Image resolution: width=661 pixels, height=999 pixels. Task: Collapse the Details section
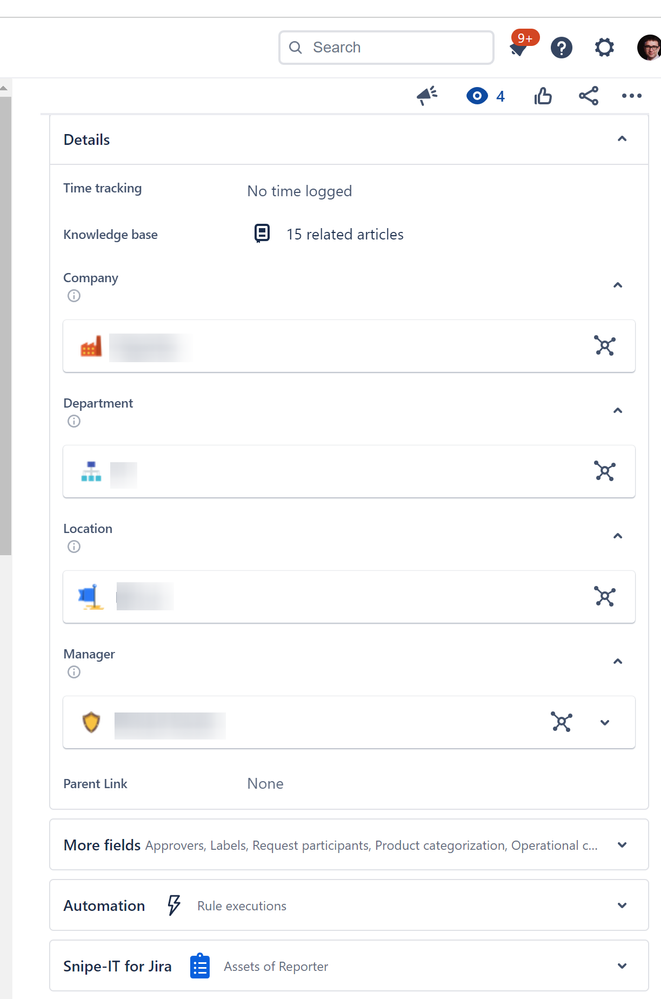pos(622,139)
